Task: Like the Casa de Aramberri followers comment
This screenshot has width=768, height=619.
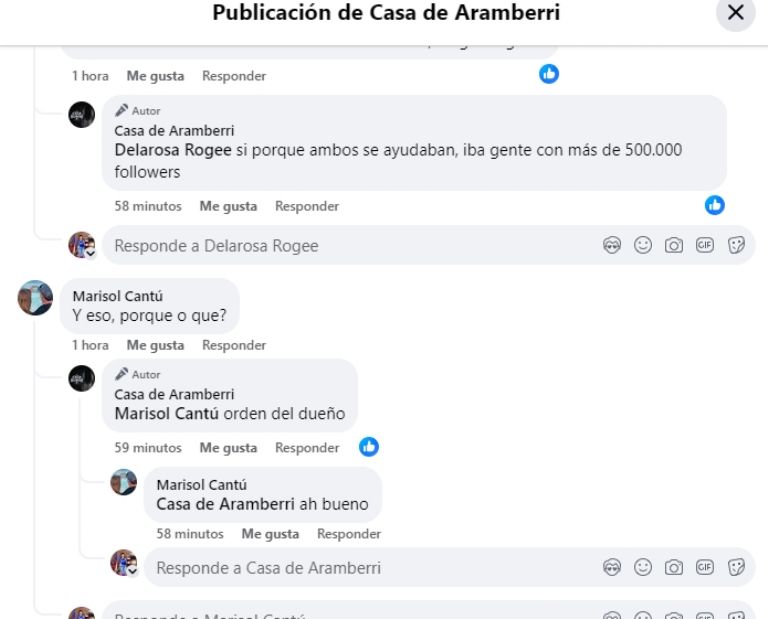Action: pos(228,206)
